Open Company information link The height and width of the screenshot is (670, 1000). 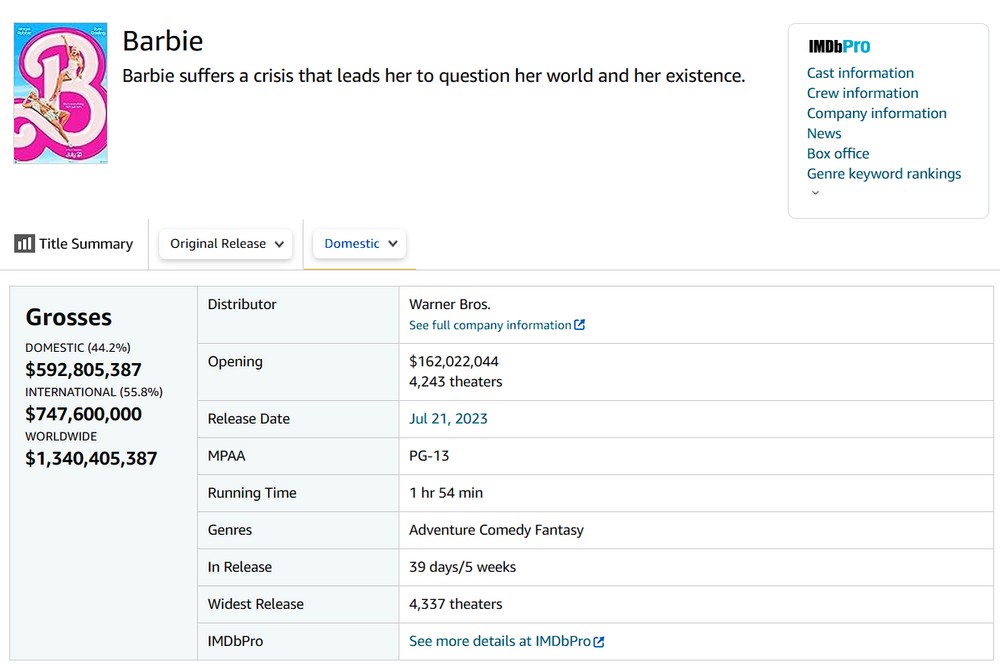pos(876,113)
